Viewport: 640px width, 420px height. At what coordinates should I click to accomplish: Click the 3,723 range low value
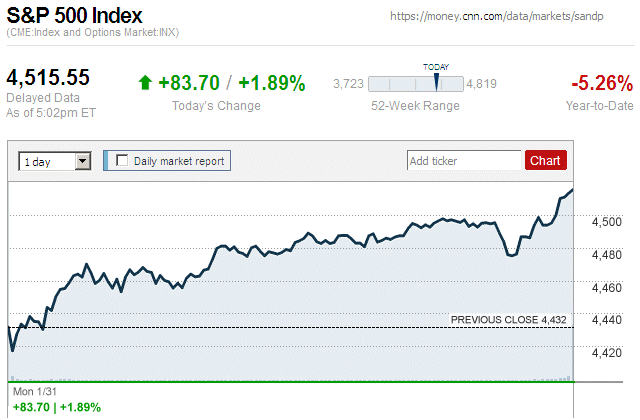347,84
